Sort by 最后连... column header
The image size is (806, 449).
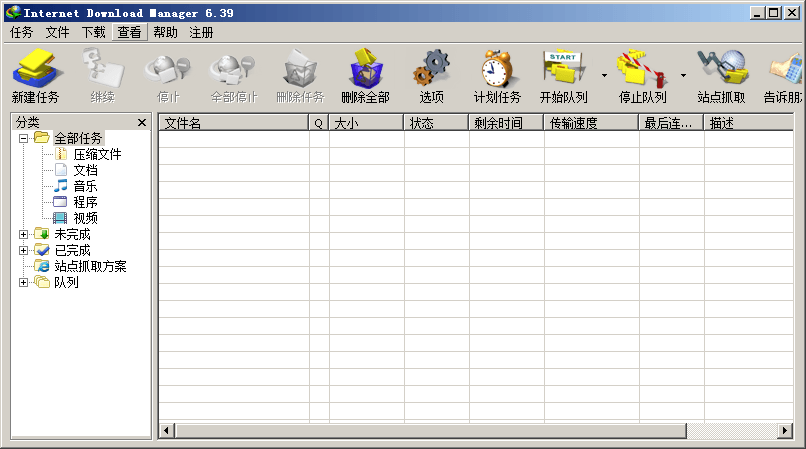[x=671, y=123]
